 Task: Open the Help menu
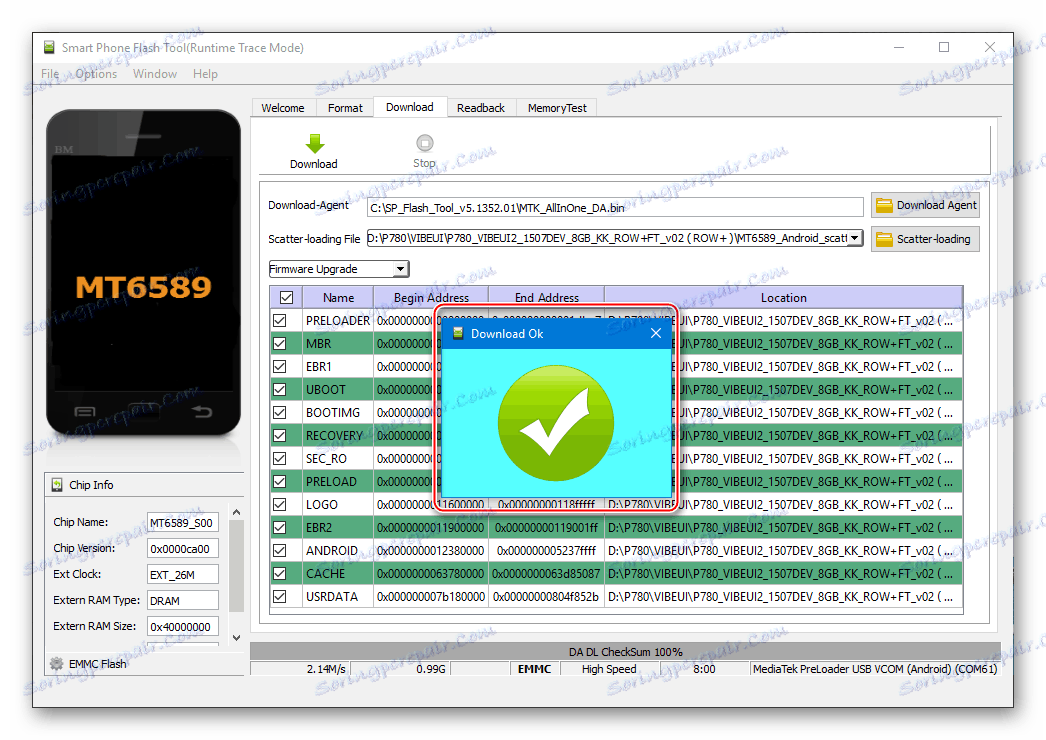click(205, 73)
